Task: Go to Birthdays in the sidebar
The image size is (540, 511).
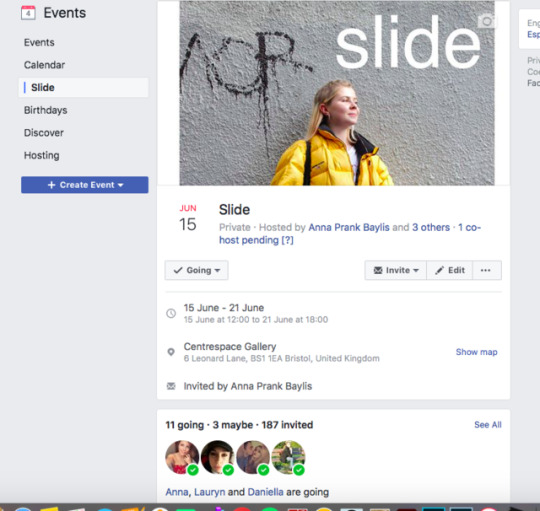Action: [x=45, y=110]
